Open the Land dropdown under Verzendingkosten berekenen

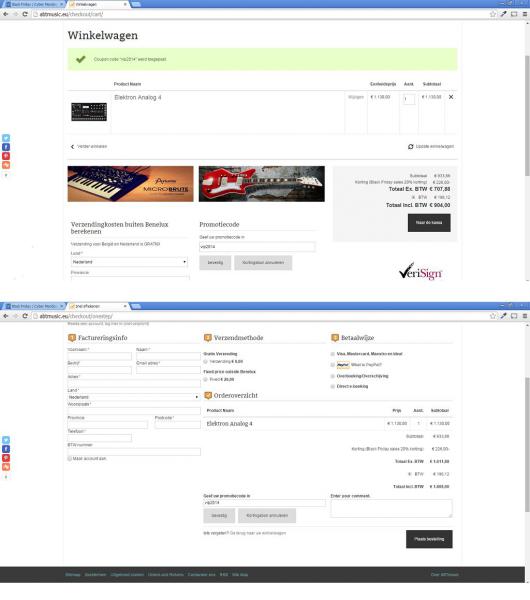coord(130,262)
